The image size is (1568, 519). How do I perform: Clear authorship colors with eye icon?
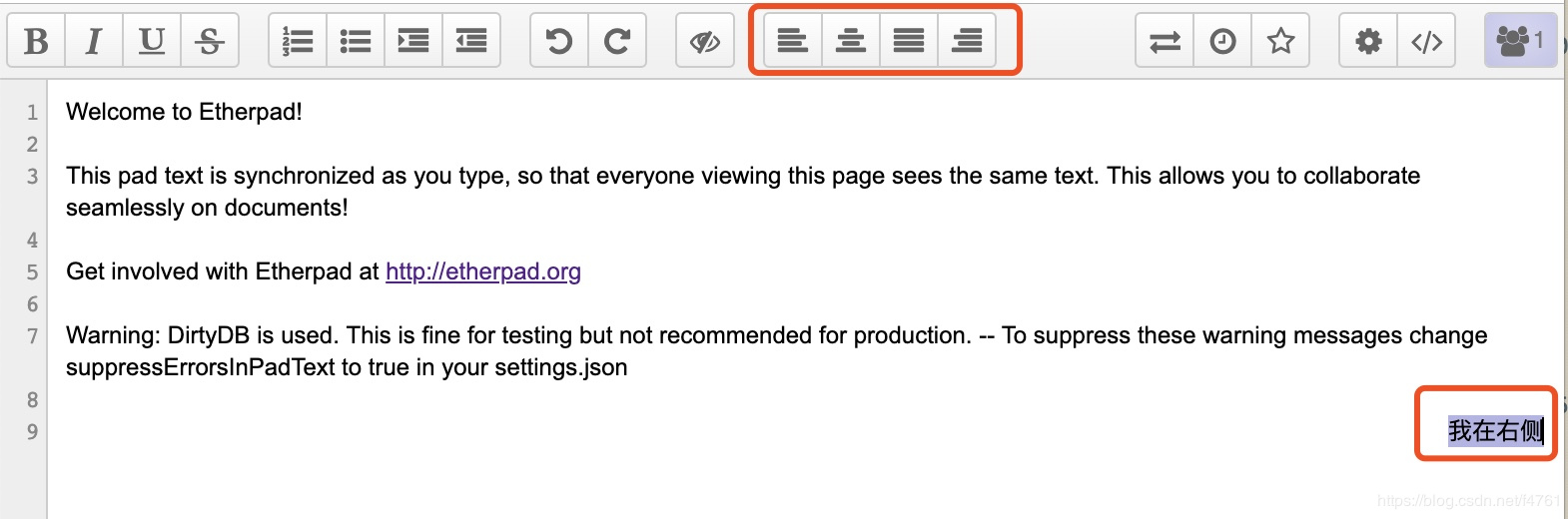click(705, 41)
